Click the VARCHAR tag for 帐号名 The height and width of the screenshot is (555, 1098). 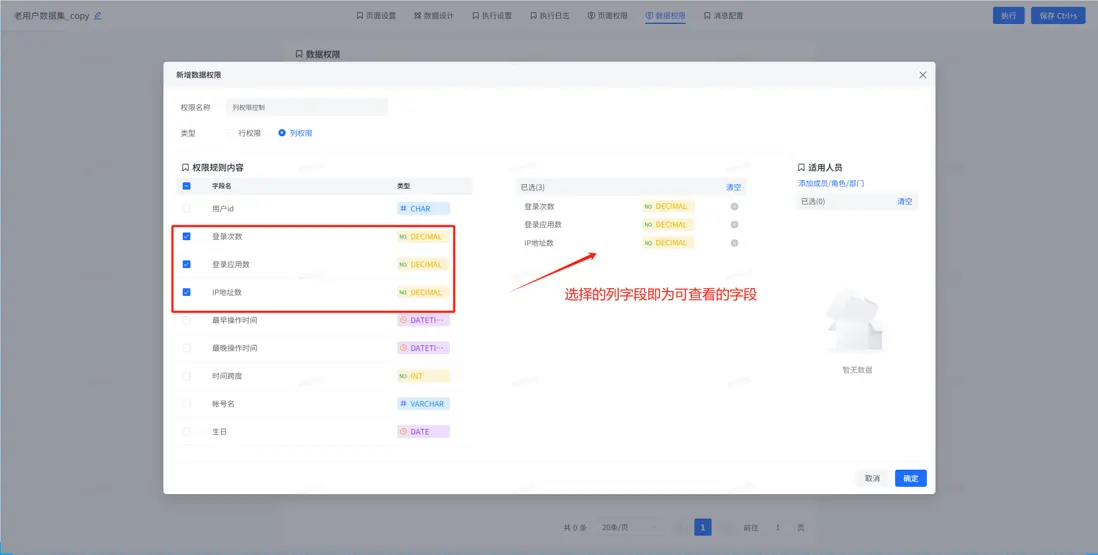pos(423,404)
